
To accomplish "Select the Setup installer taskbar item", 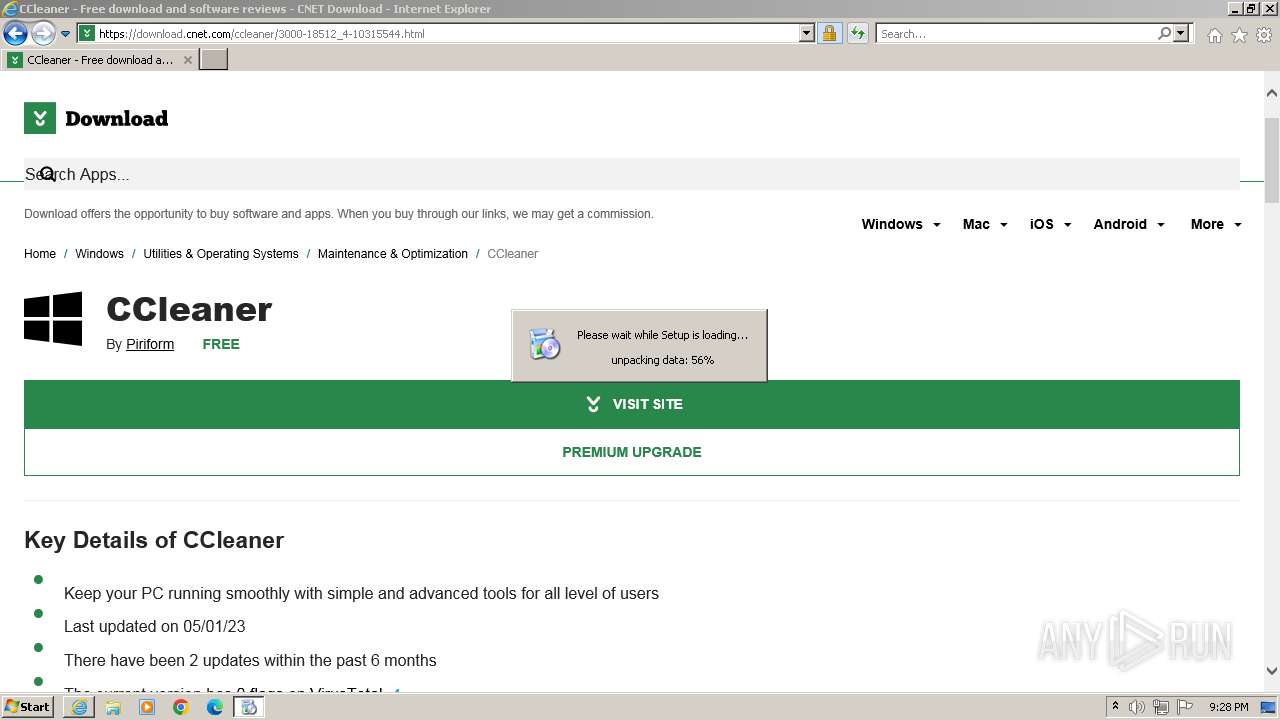I will coord(249,707).
